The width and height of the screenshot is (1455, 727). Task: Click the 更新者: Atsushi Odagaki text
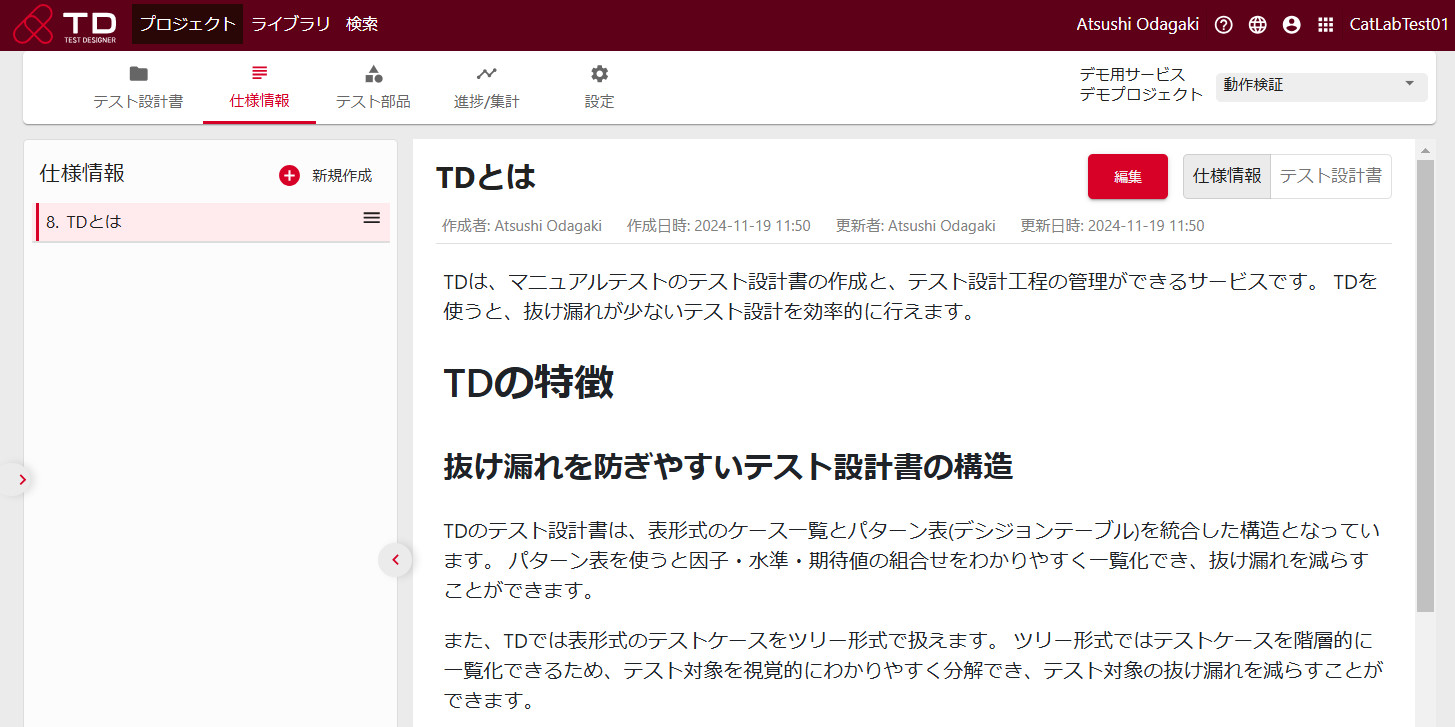coord(916,226)
